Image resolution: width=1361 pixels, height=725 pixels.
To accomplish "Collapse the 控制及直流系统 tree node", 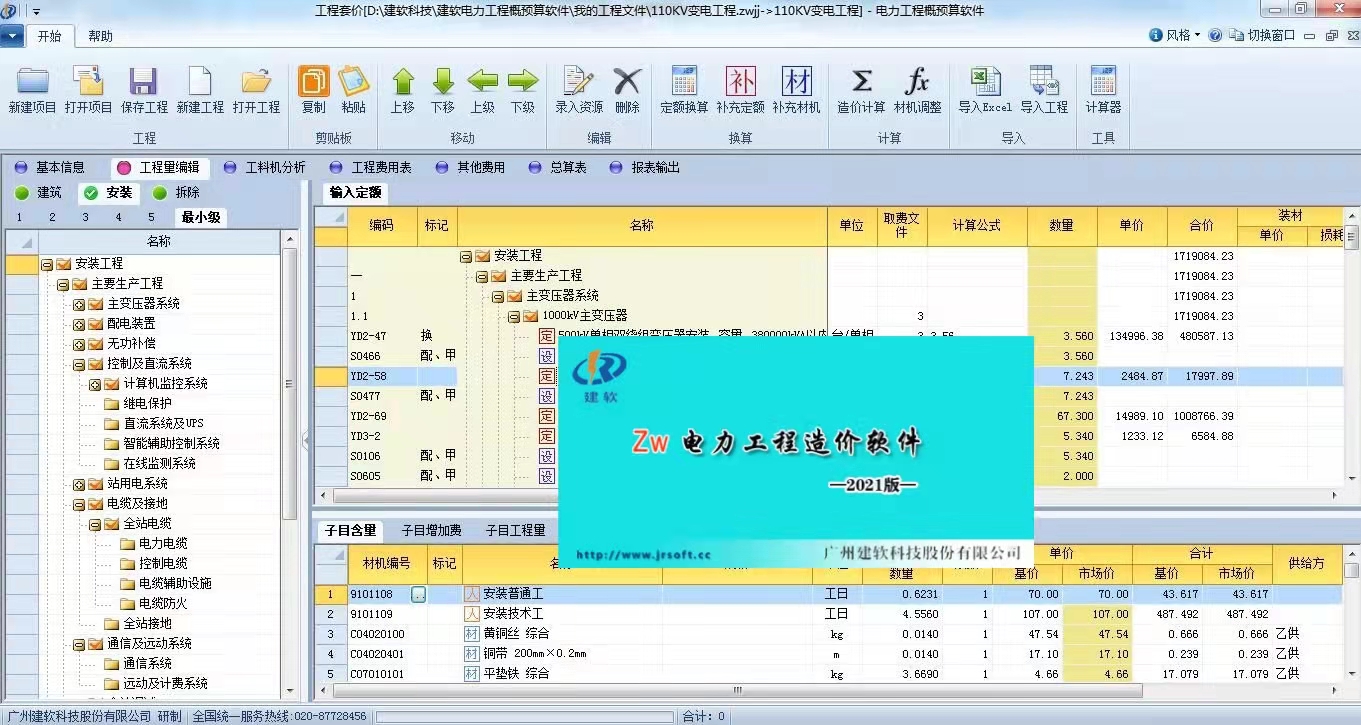I will pos(78,364).
